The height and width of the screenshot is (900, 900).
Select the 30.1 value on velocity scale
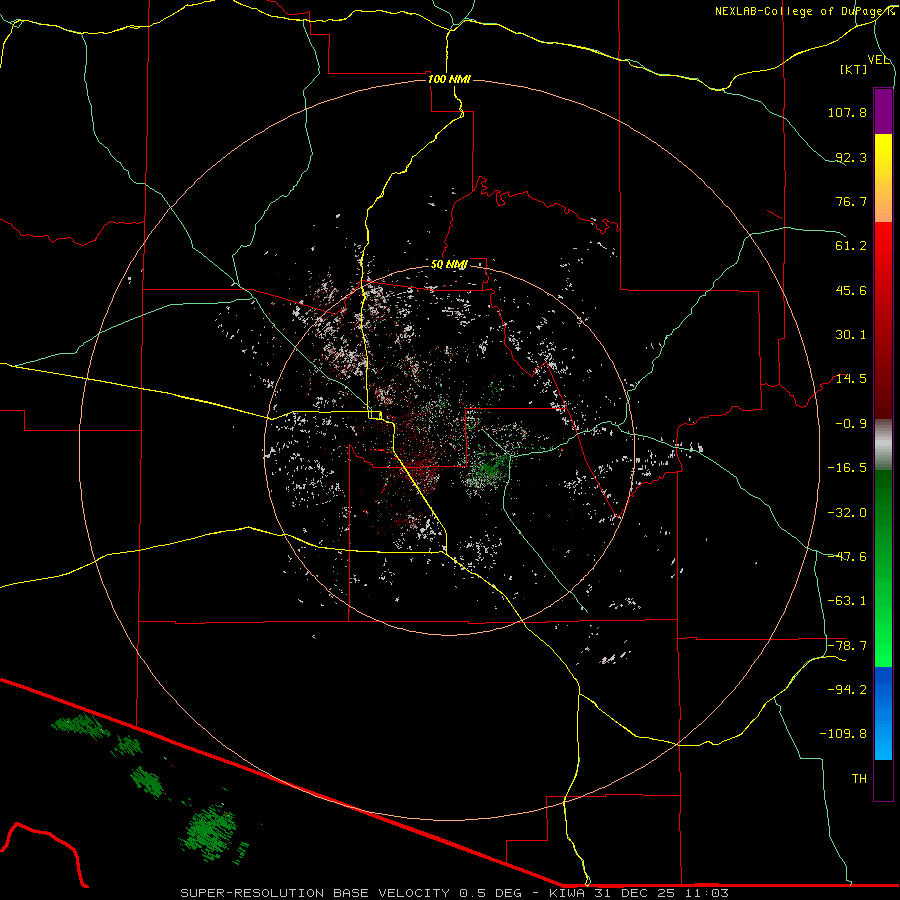(x=851, y=335)
